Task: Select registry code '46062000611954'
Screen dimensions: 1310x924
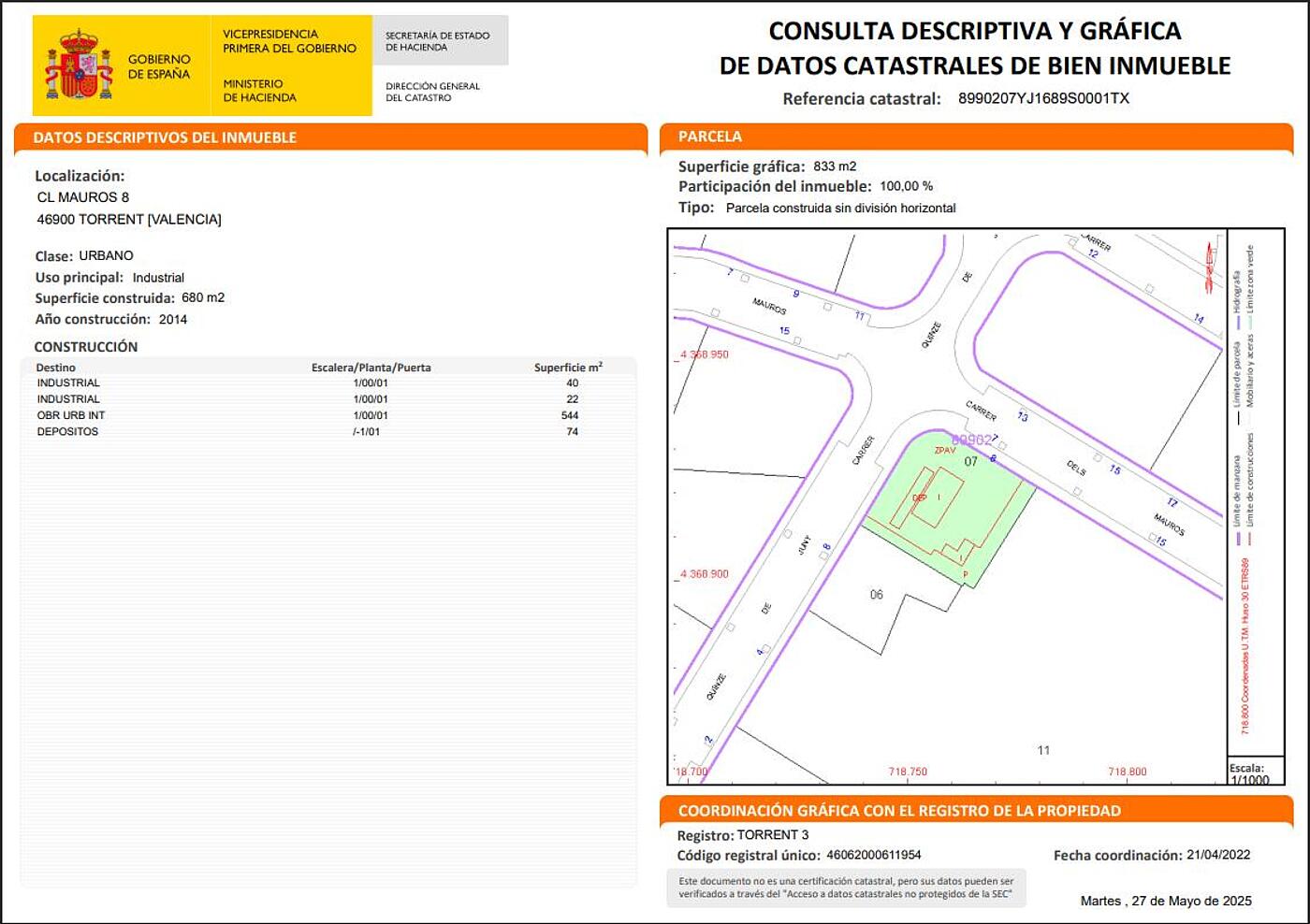Action: [x=874, y=855]
